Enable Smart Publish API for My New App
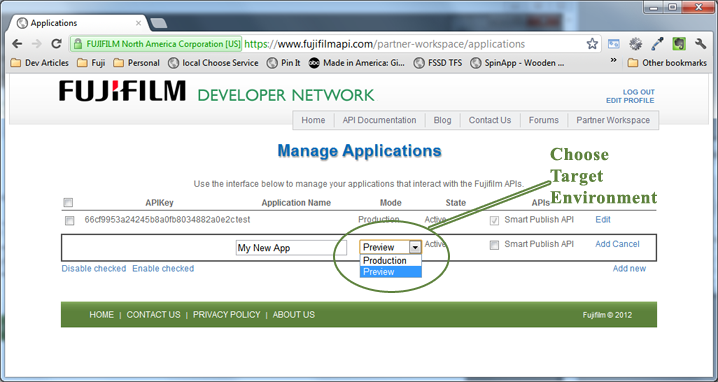Viewport: 718px width, 382px height. tap(494, 246)
